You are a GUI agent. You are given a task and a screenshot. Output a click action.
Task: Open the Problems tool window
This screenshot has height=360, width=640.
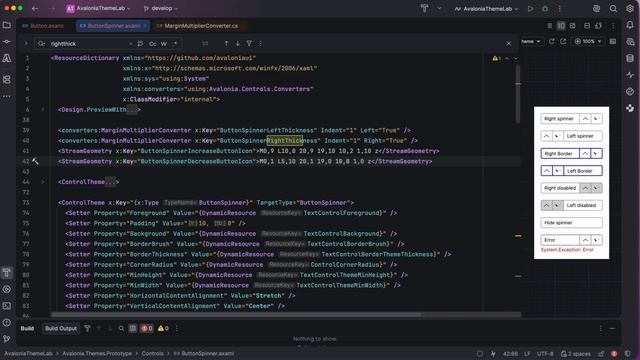7,322
